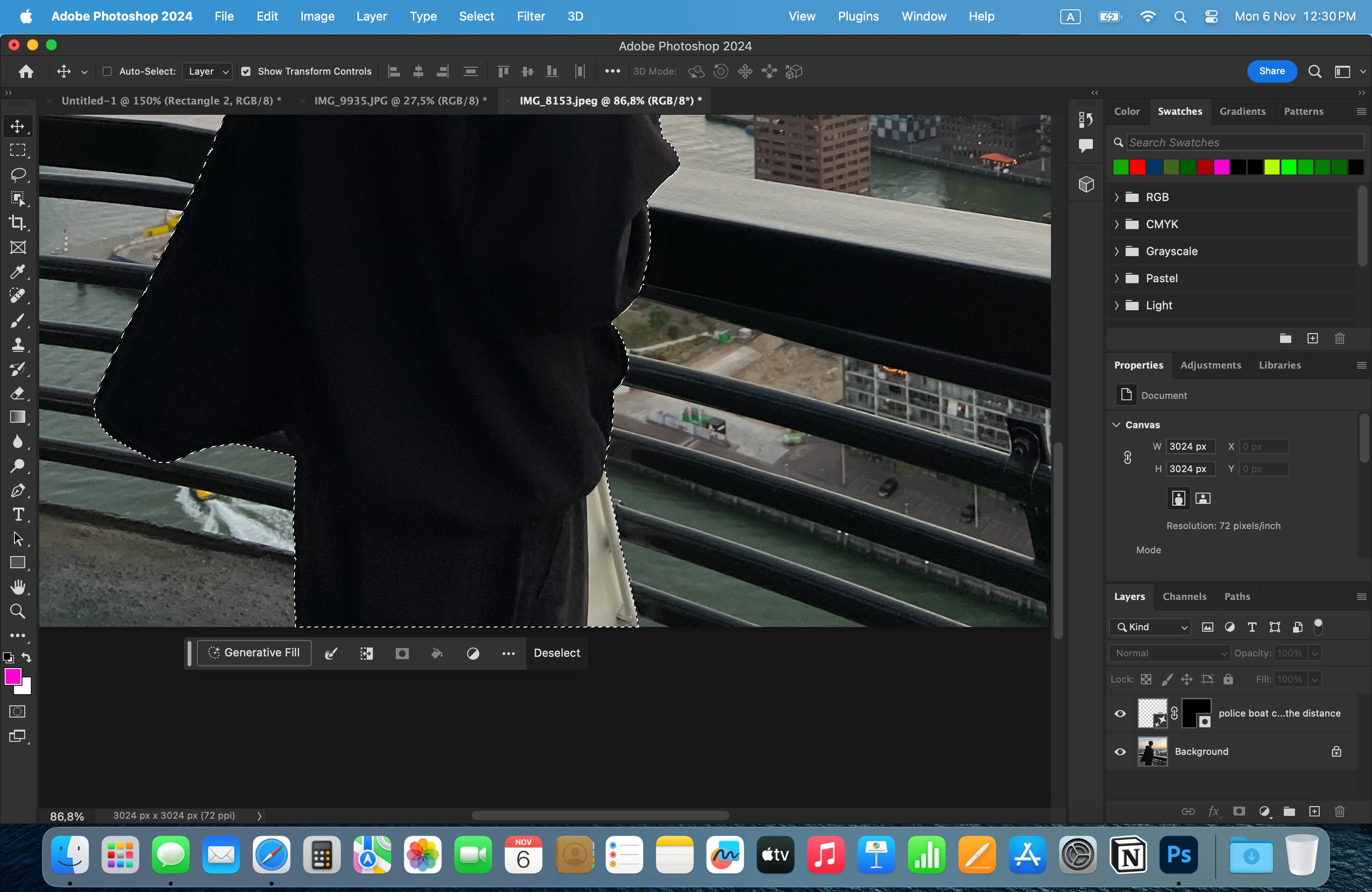
Task: Uncheck Show Transform Controls
Action: tap(246, 71)
